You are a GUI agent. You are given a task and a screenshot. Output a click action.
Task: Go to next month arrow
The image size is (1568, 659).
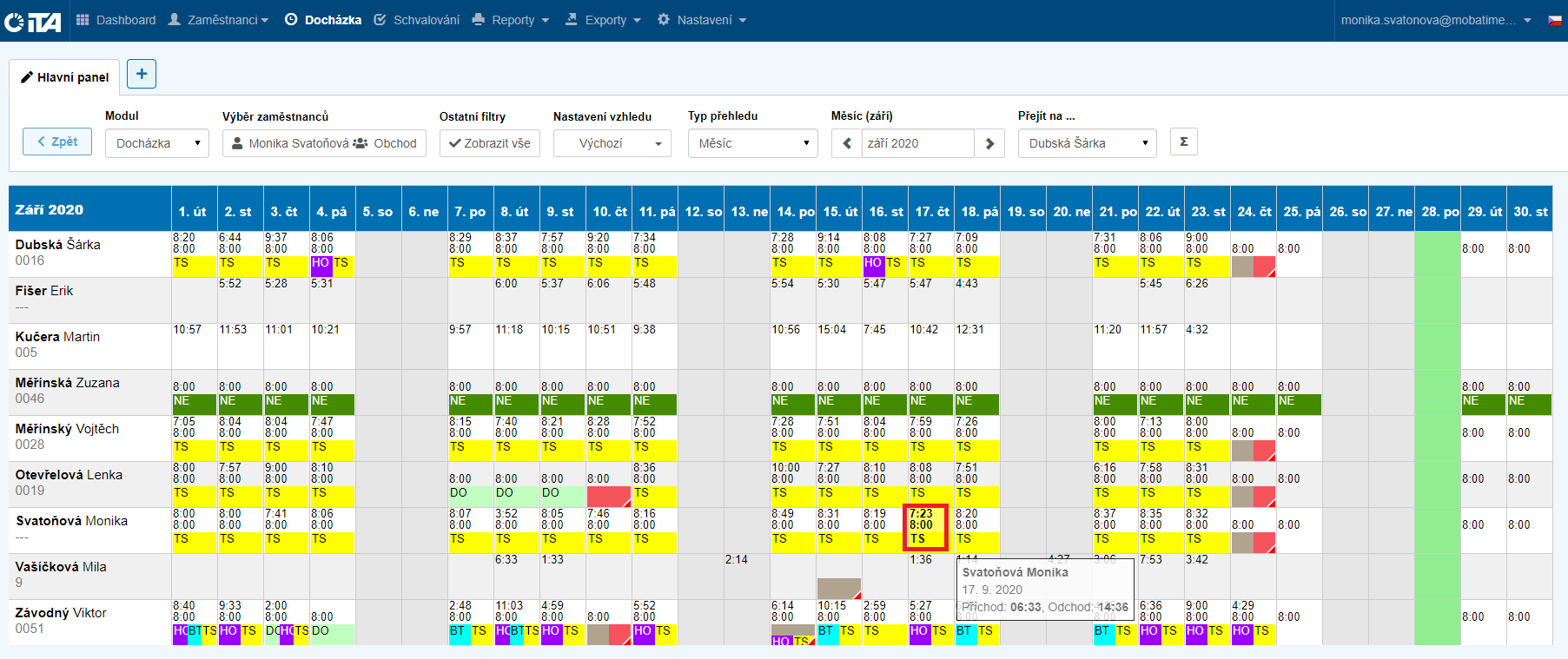coord(989,143)
